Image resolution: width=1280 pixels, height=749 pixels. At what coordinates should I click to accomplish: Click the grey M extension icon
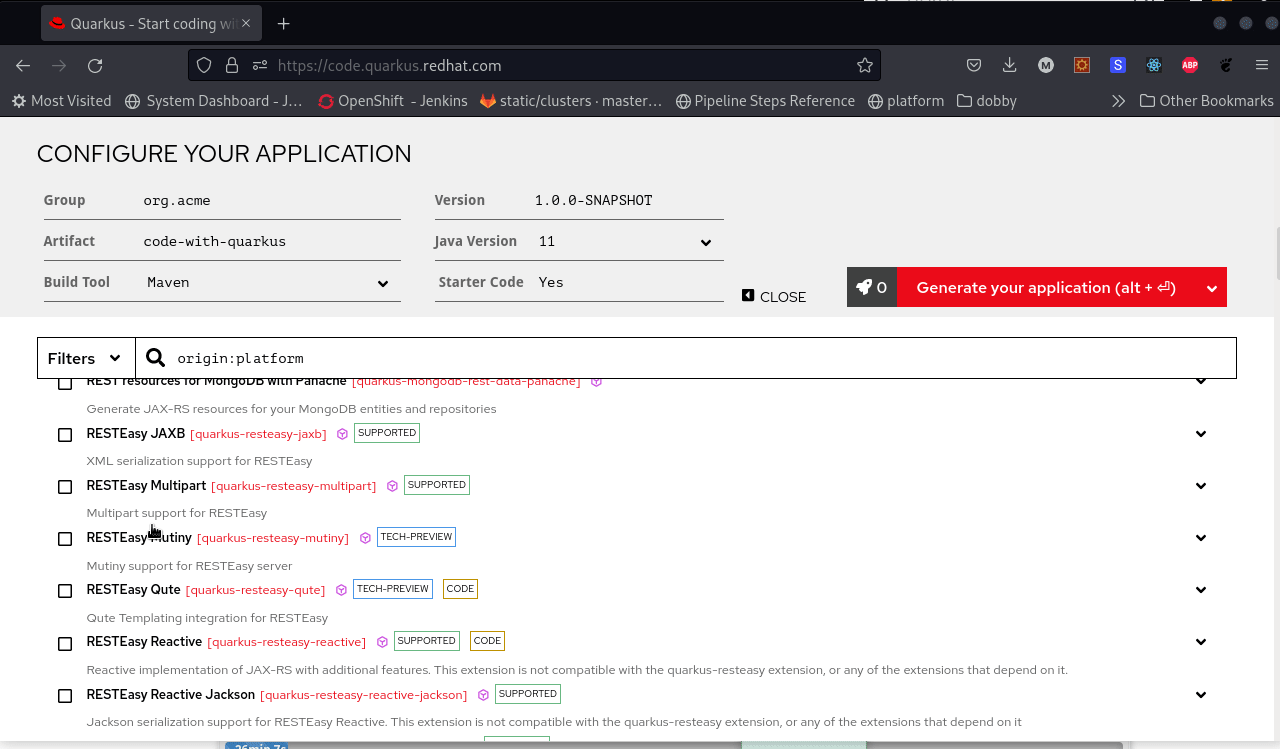pyautogui.click(x=1046, y=66)
